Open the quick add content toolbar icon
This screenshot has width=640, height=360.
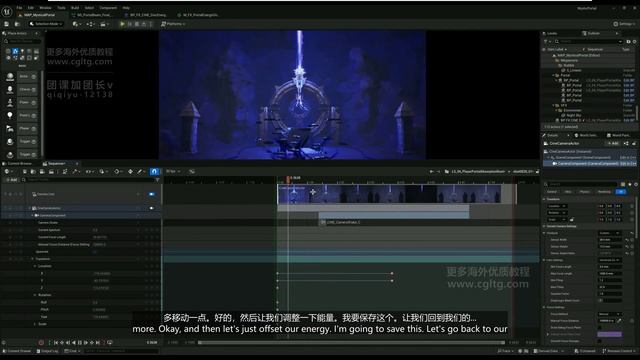pos(76,24)
